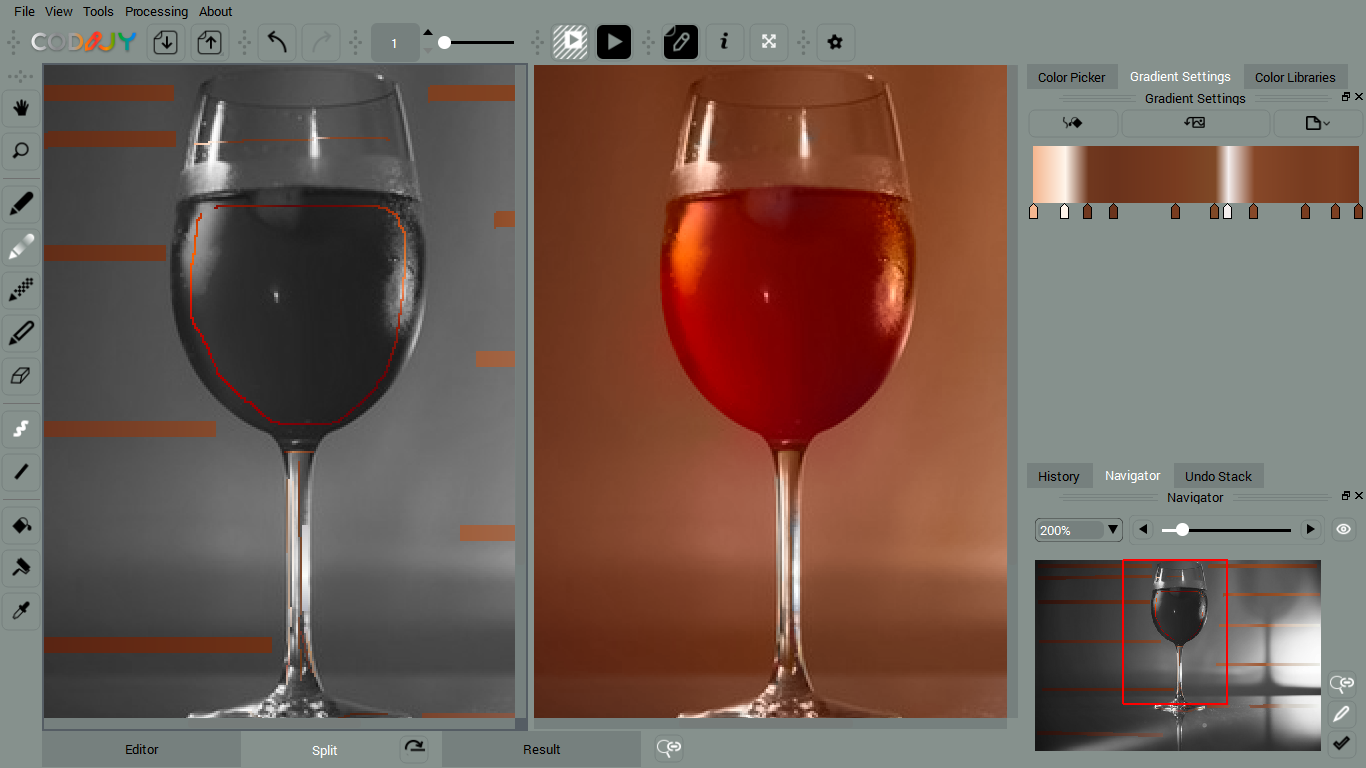Float the Navigator panel
The height and width of the screenshot is (768, 1366).
click(1346, 496)
